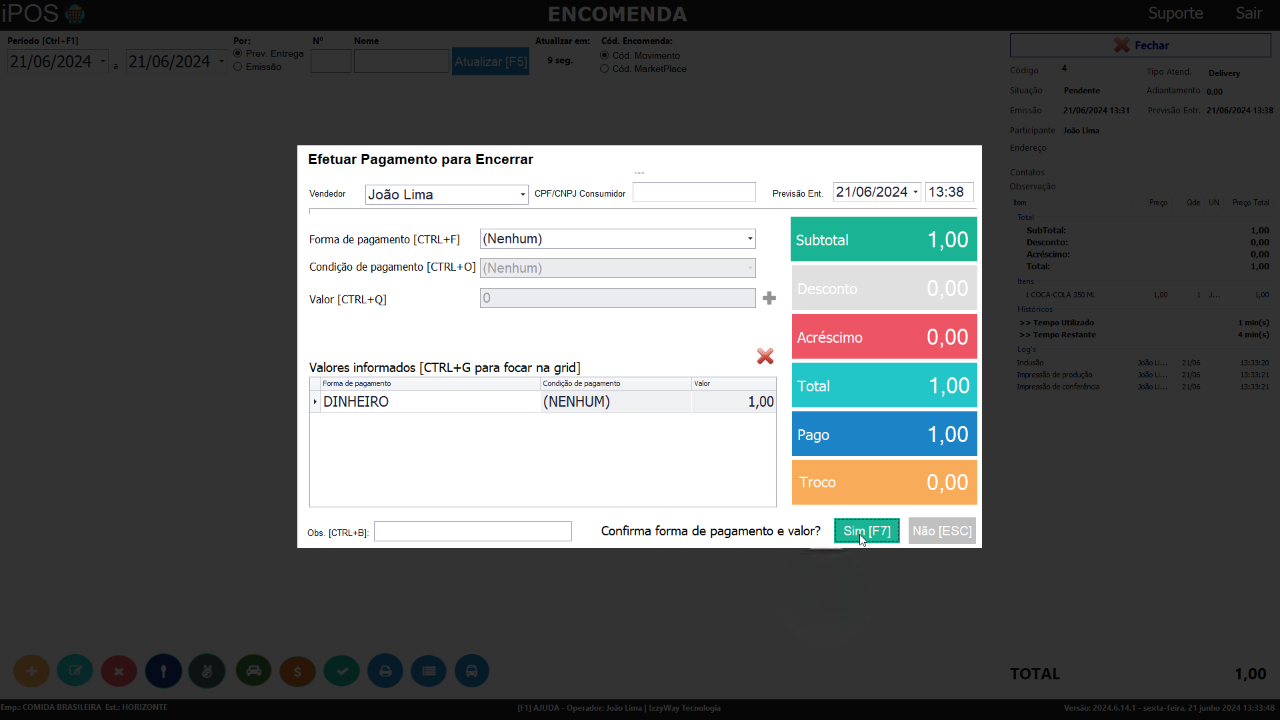Click the teal edit order icon
Screen dimensions: 1280x720
click(75, 671)
